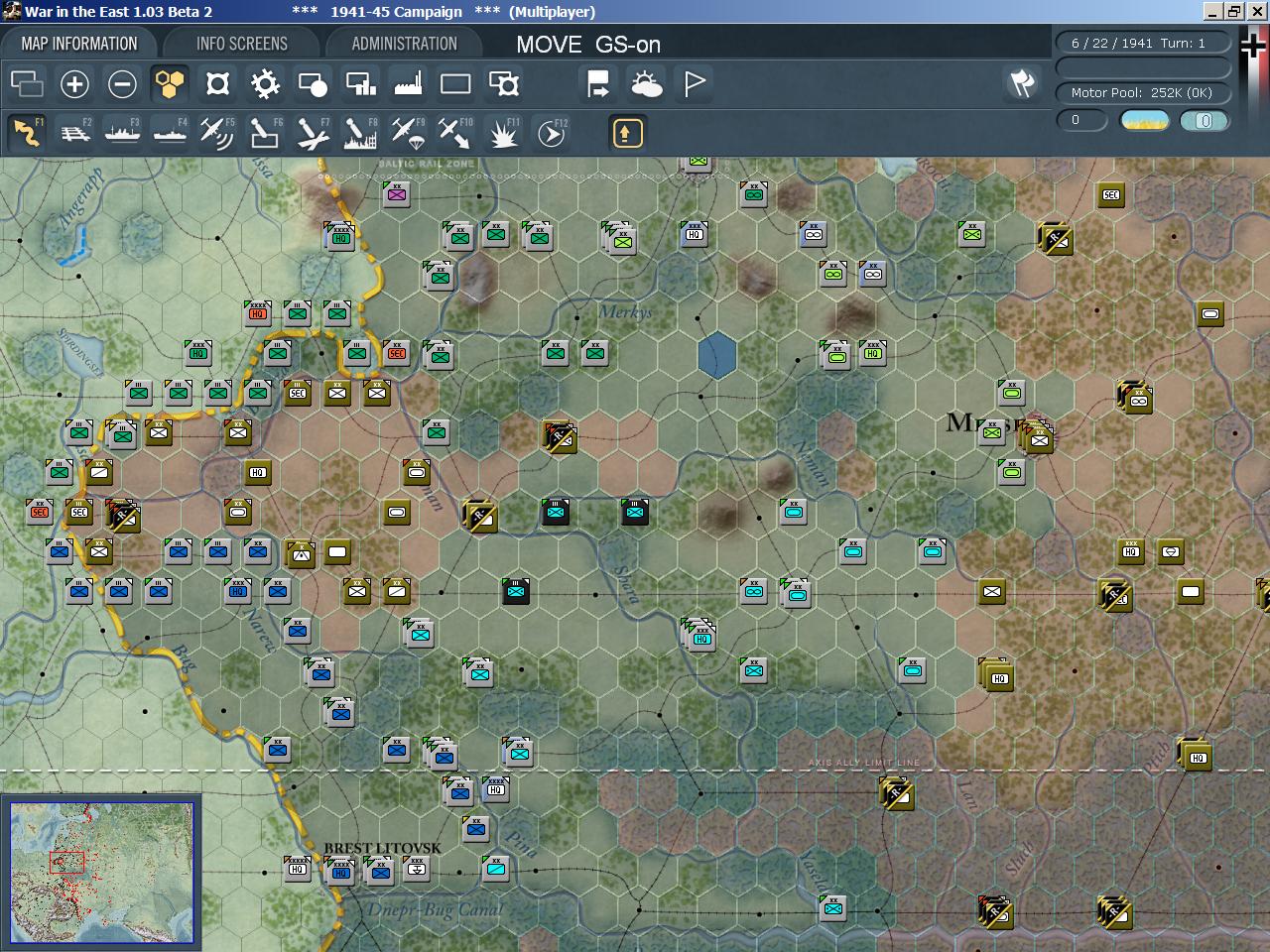This screenshot has height=952, width=1270.
Task: Select the pink infantry unit counter
Action: coord(397,194)
